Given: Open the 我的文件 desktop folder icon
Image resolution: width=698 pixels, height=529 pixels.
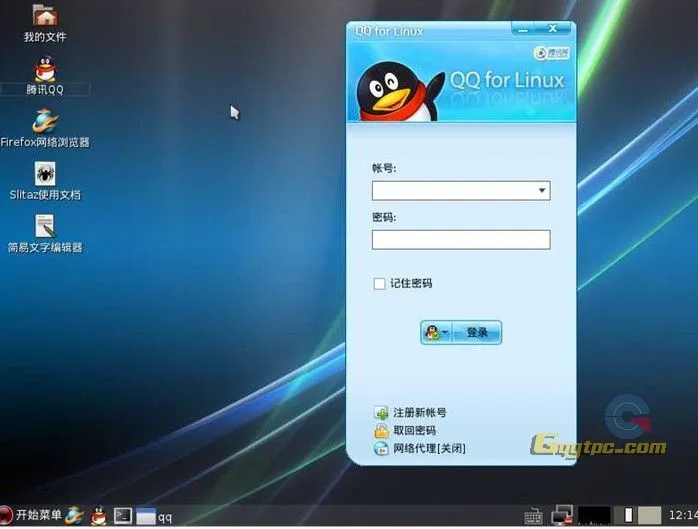Looking at the screenshot, I should click(x=45, y=14).
